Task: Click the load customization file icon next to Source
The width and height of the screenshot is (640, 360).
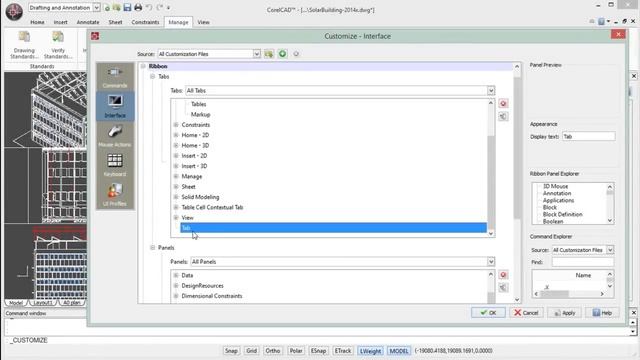Action: pos(269,54)
